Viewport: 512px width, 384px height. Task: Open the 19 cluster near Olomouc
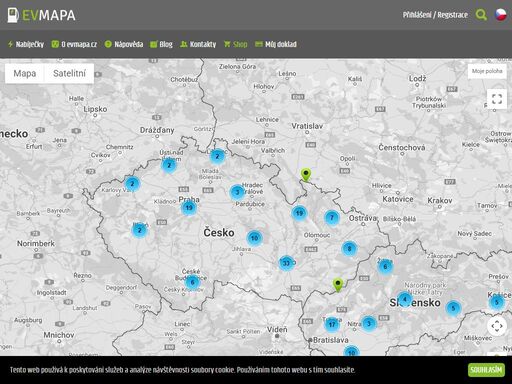pyautogui.click(x=299, y=213)
